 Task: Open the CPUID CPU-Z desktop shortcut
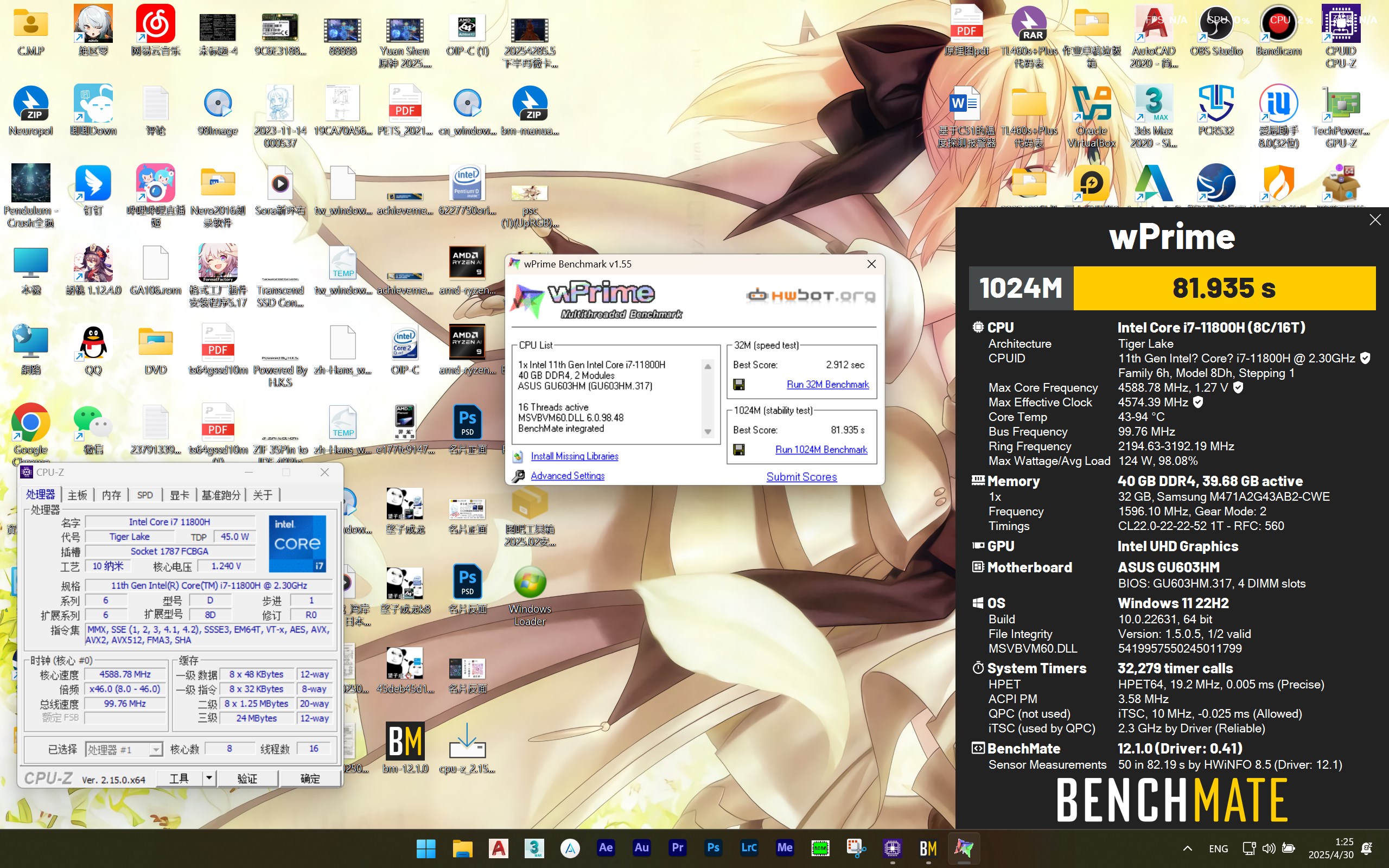pyautogui.click(x=1341, y=36)
